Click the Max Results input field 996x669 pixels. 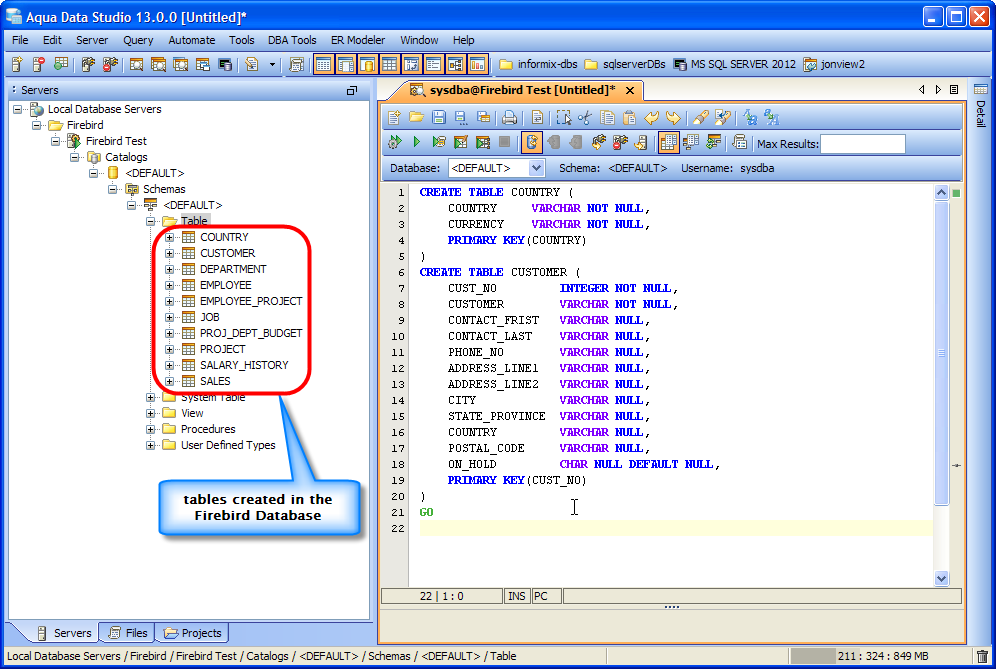[x=863, y=144]
